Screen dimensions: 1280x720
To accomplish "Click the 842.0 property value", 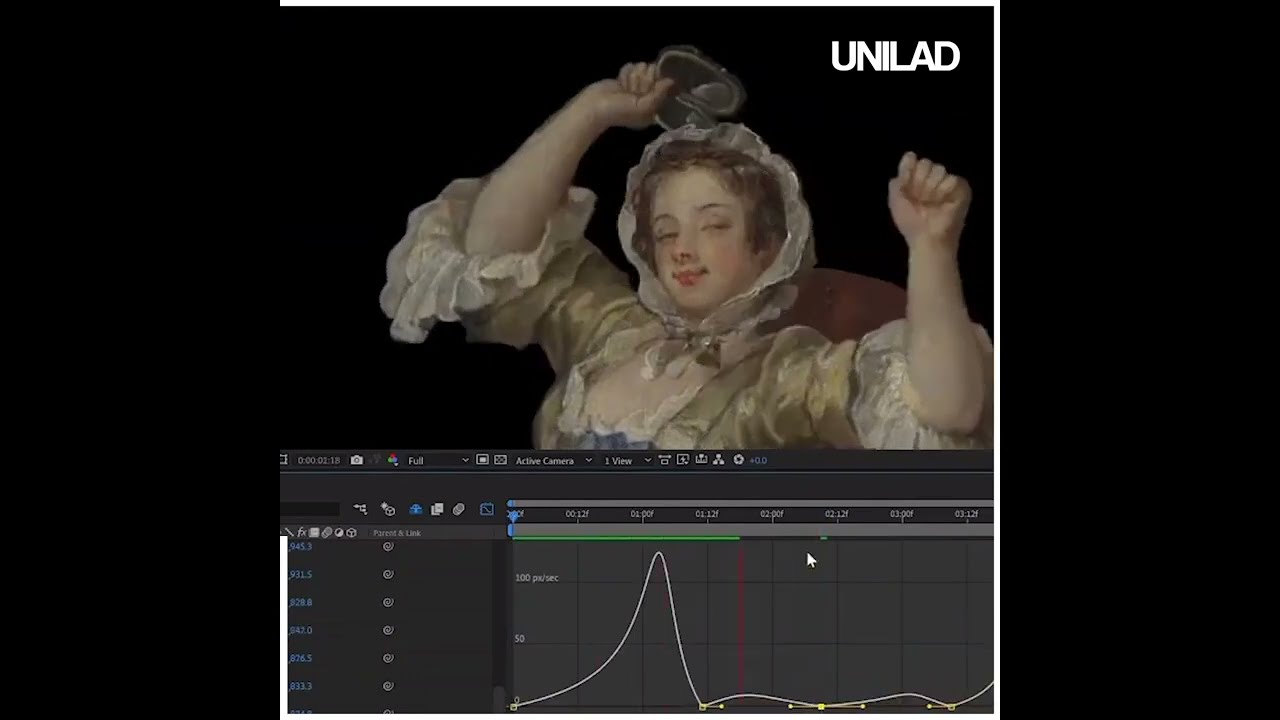I will (x=300, y=630).
